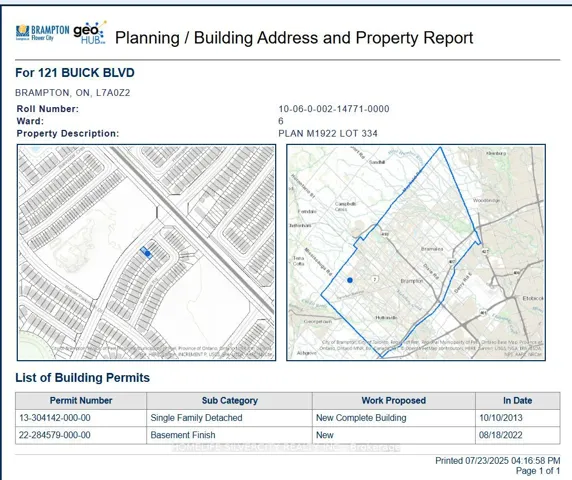
Task: Select the Sub Category column header
Action: [x=229, y=400]
